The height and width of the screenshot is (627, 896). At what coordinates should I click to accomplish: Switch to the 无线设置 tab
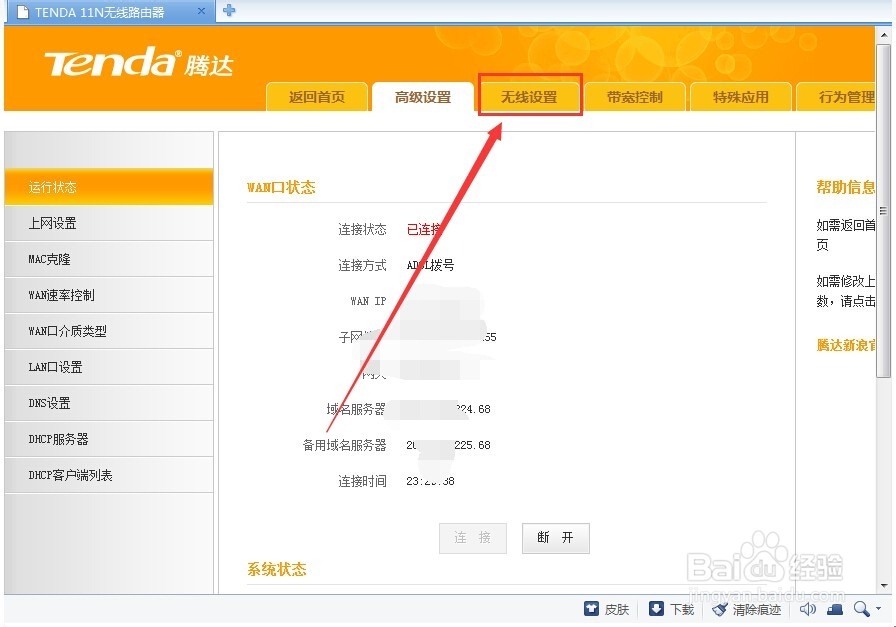530,97
